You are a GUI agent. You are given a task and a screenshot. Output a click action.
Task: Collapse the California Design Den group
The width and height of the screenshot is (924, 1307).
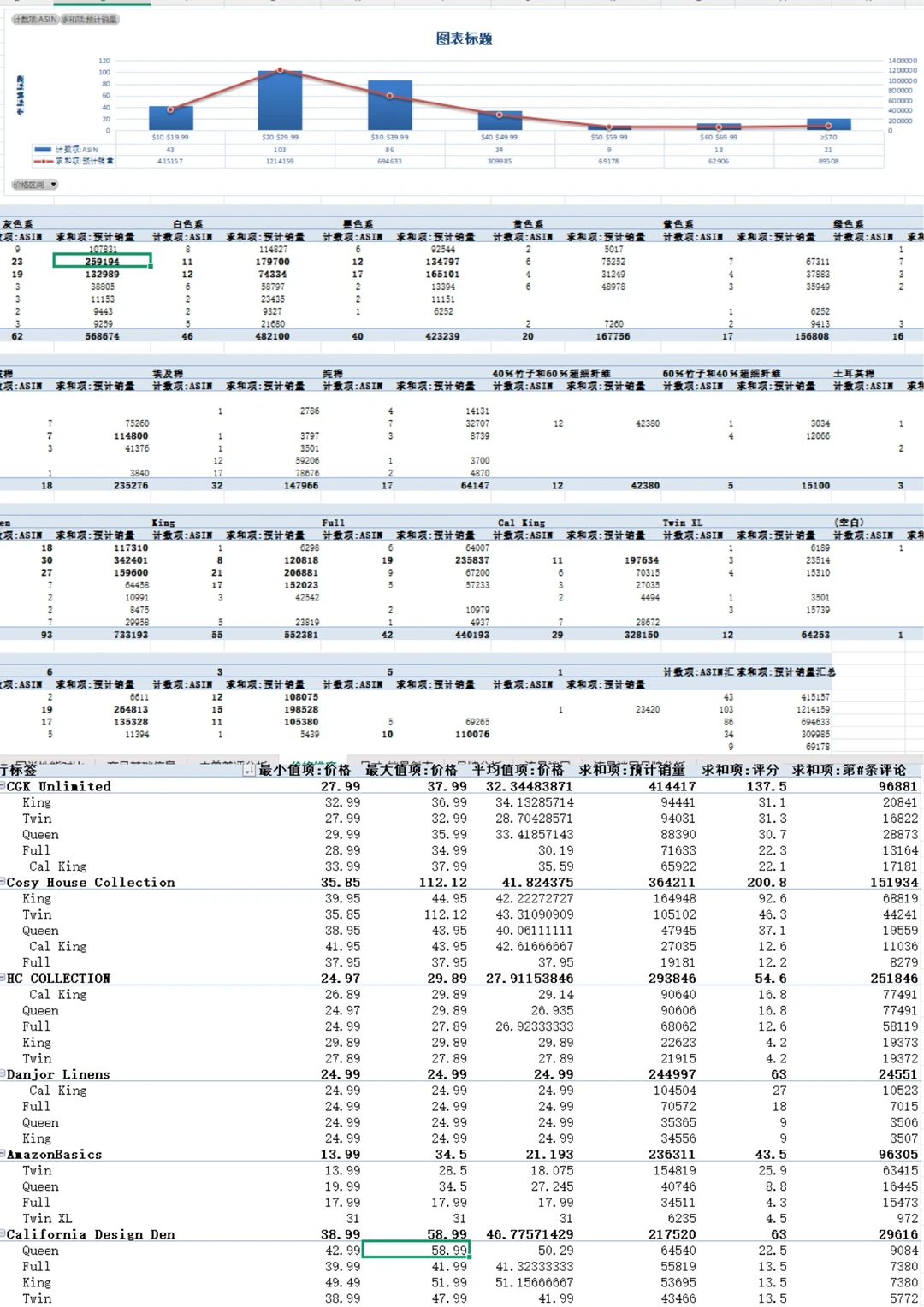click(x=3, y=1234)
